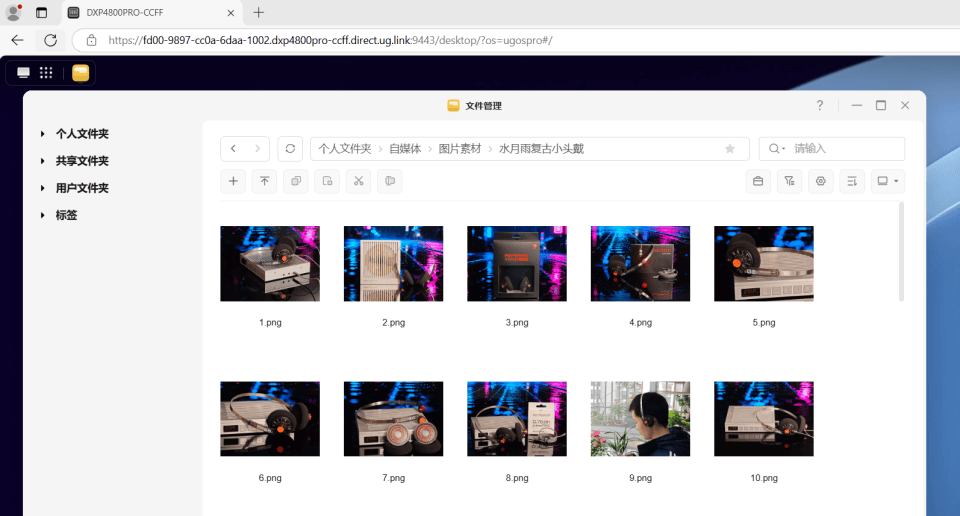Screen dimensions: 960x516
Task: Click the 9.png file name
Action: (640, 478)
